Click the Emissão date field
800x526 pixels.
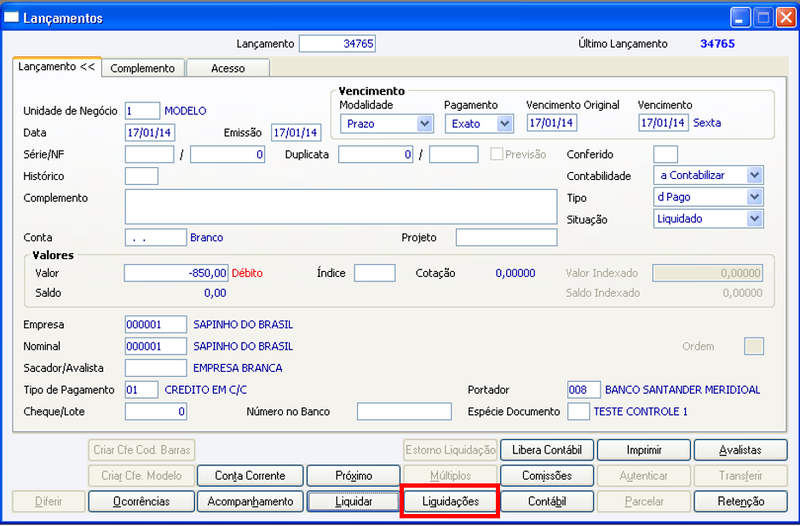click(x=296, y=133)
